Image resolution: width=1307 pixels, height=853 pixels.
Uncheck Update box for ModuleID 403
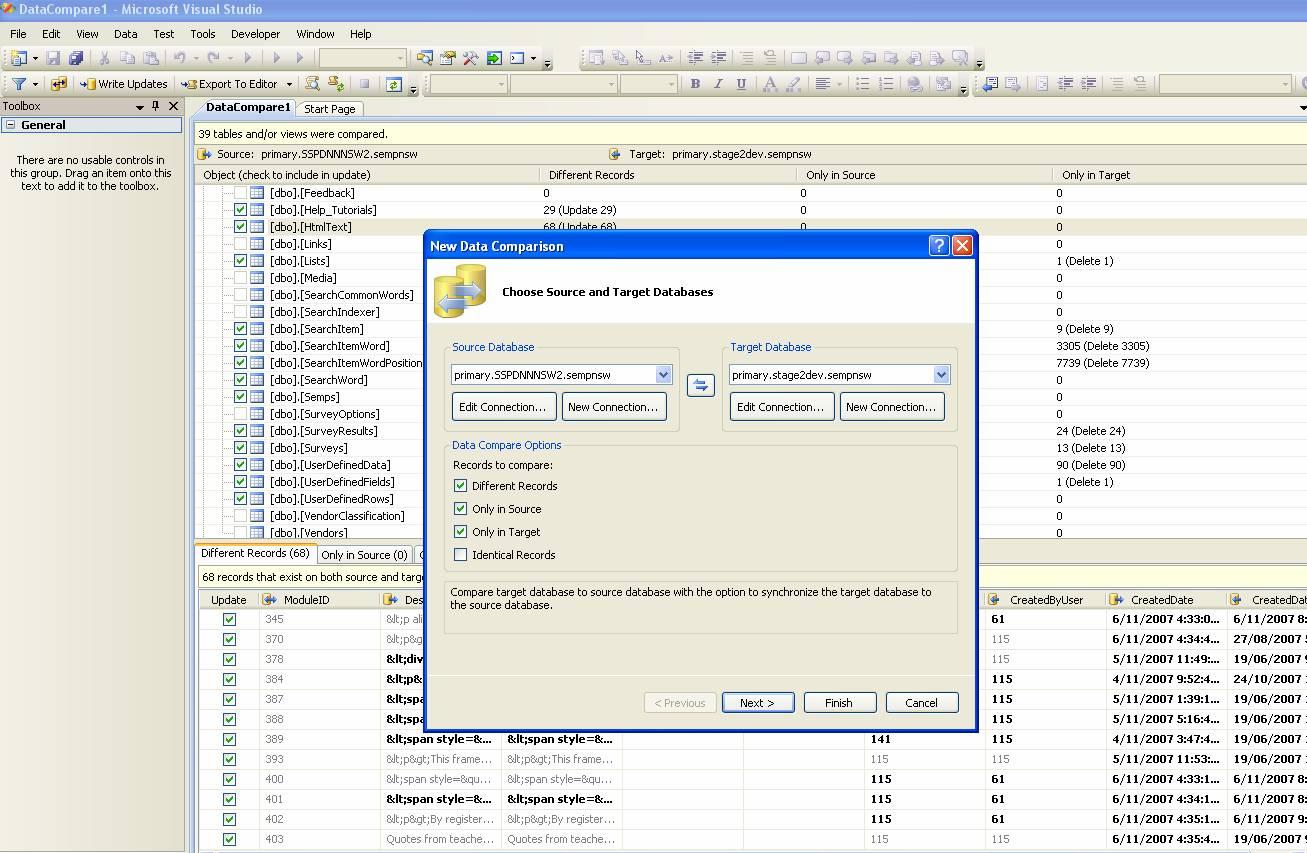(229, 839)
